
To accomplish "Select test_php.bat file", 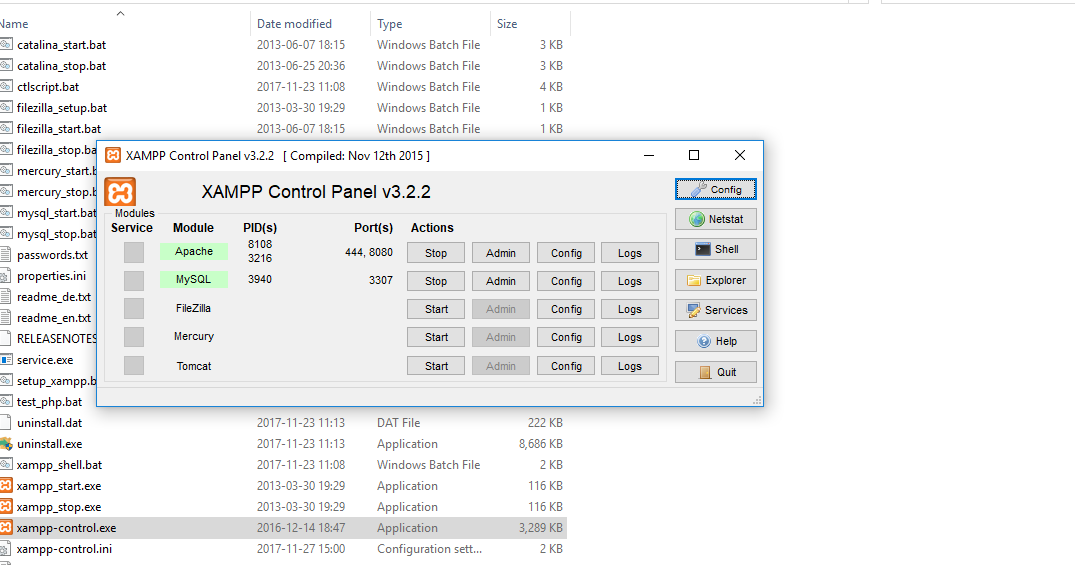I will [x=49, y=402].
